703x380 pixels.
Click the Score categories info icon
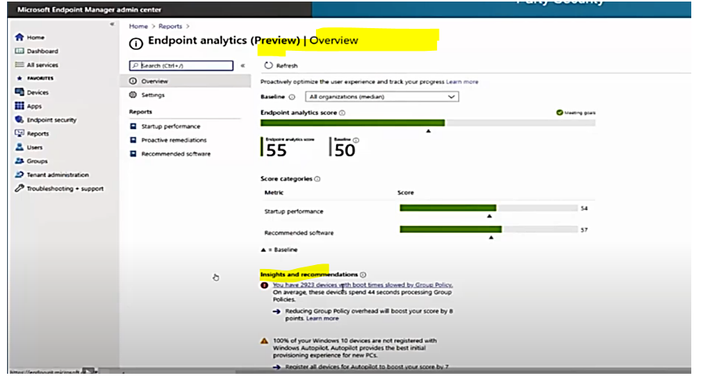tap(317, 179)
